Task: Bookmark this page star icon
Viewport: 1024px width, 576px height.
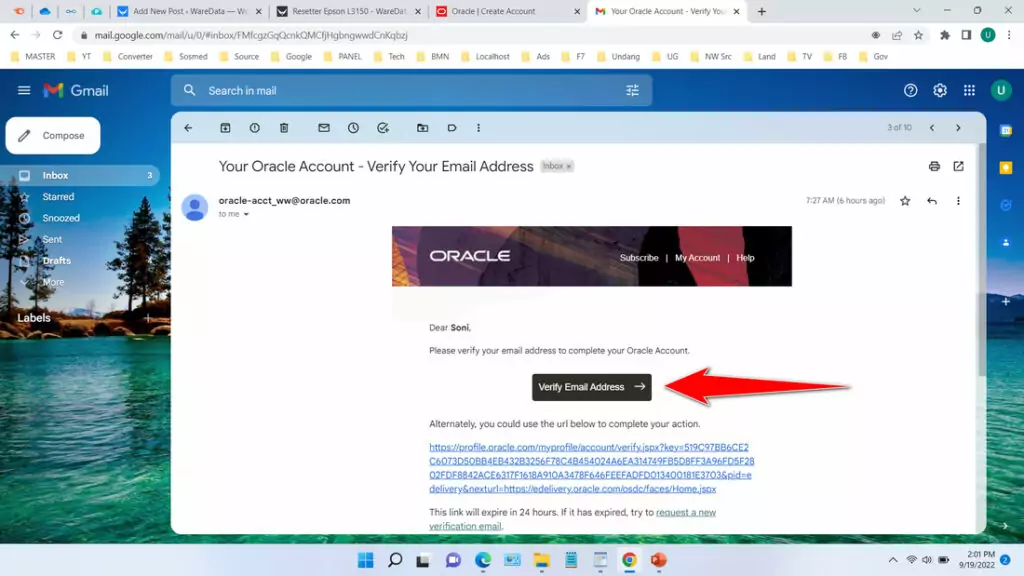Action: (918, 35)
